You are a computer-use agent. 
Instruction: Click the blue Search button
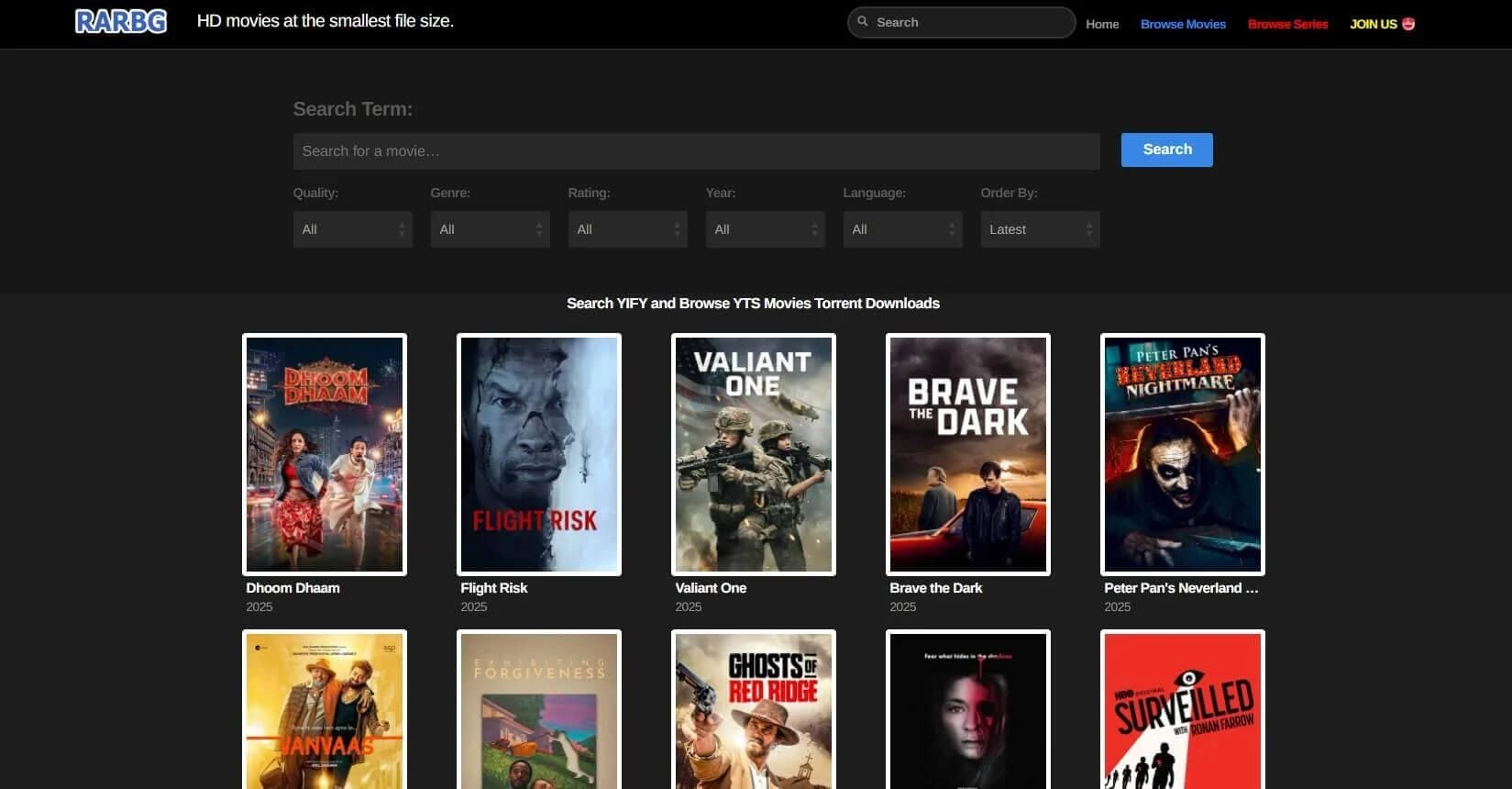tap(1166, 150)
